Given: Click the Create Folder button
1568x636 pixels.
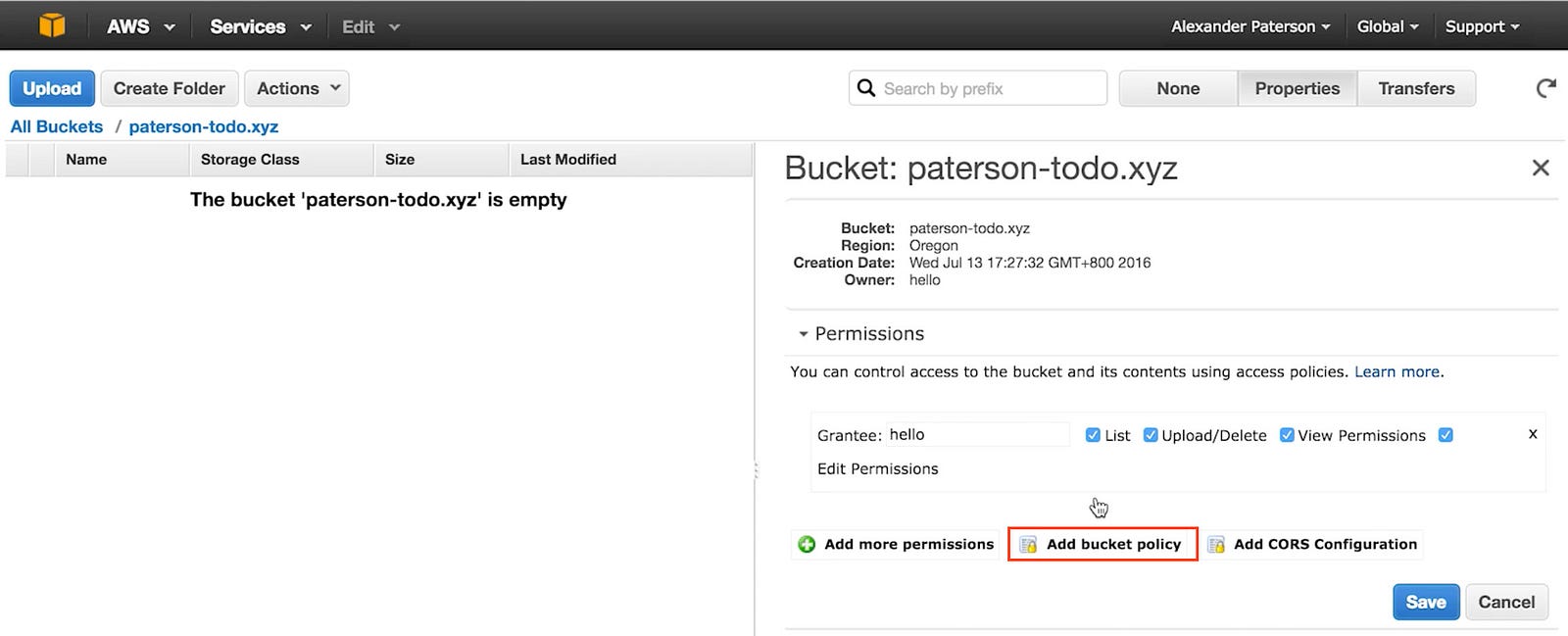Looking at the screenshot, I should [x=170, y=88].
